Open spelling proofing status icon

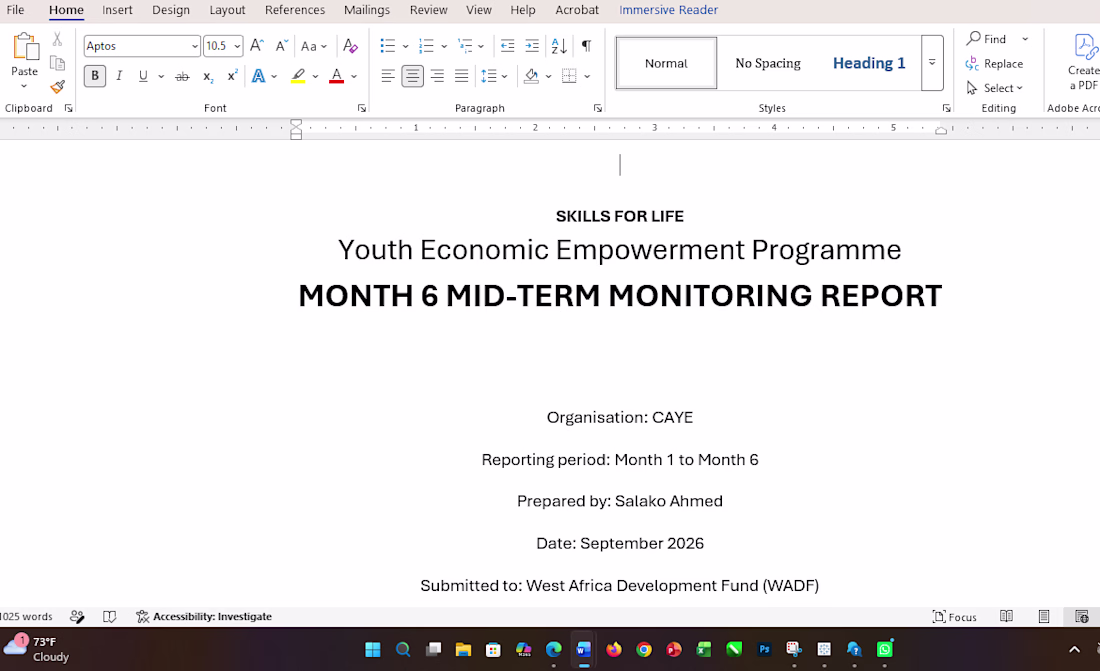pyautogui.click(x=77, y=616)
